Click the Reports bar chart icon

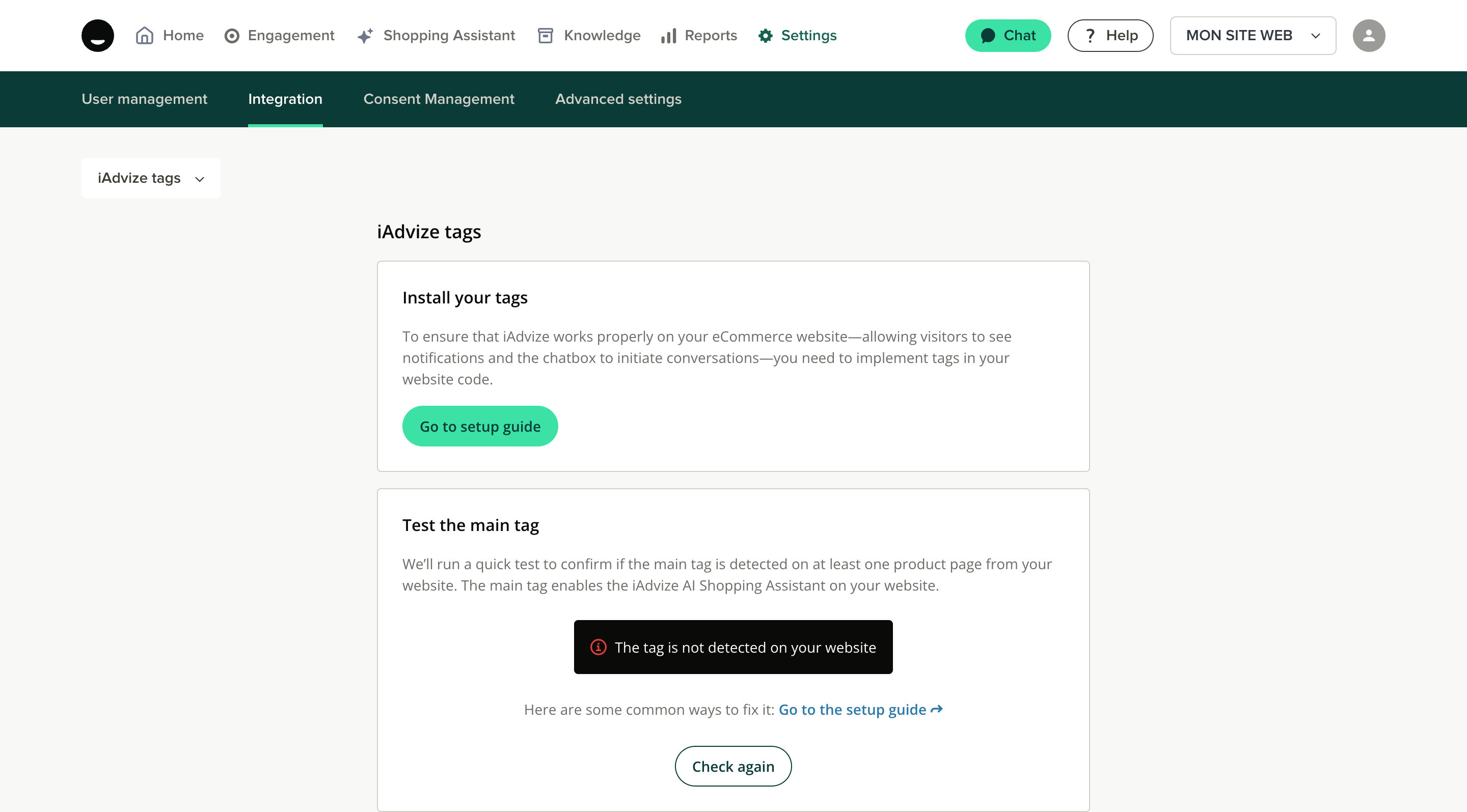coord(668,36)
